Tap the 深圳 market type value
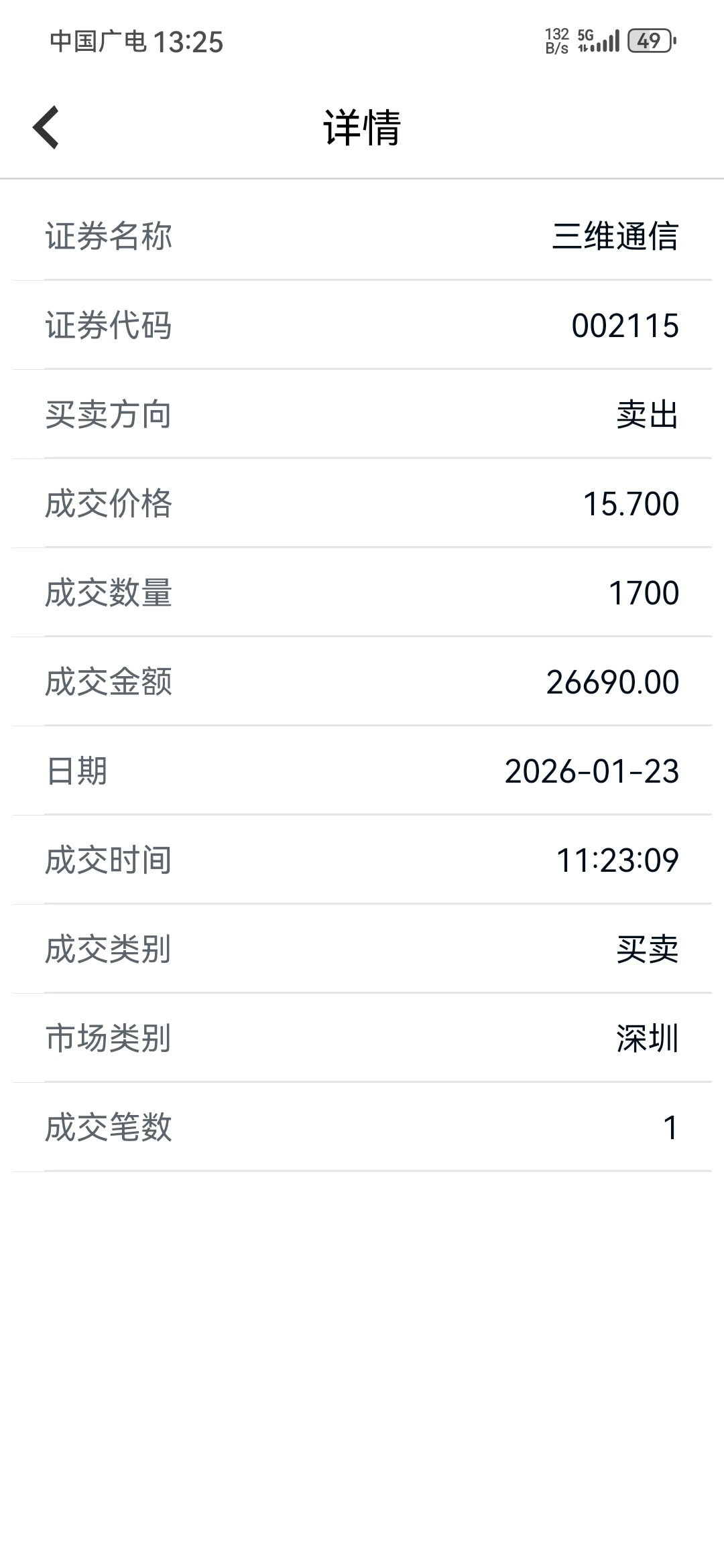This screenshot has height=1568, width=724. coord(647,1039)
